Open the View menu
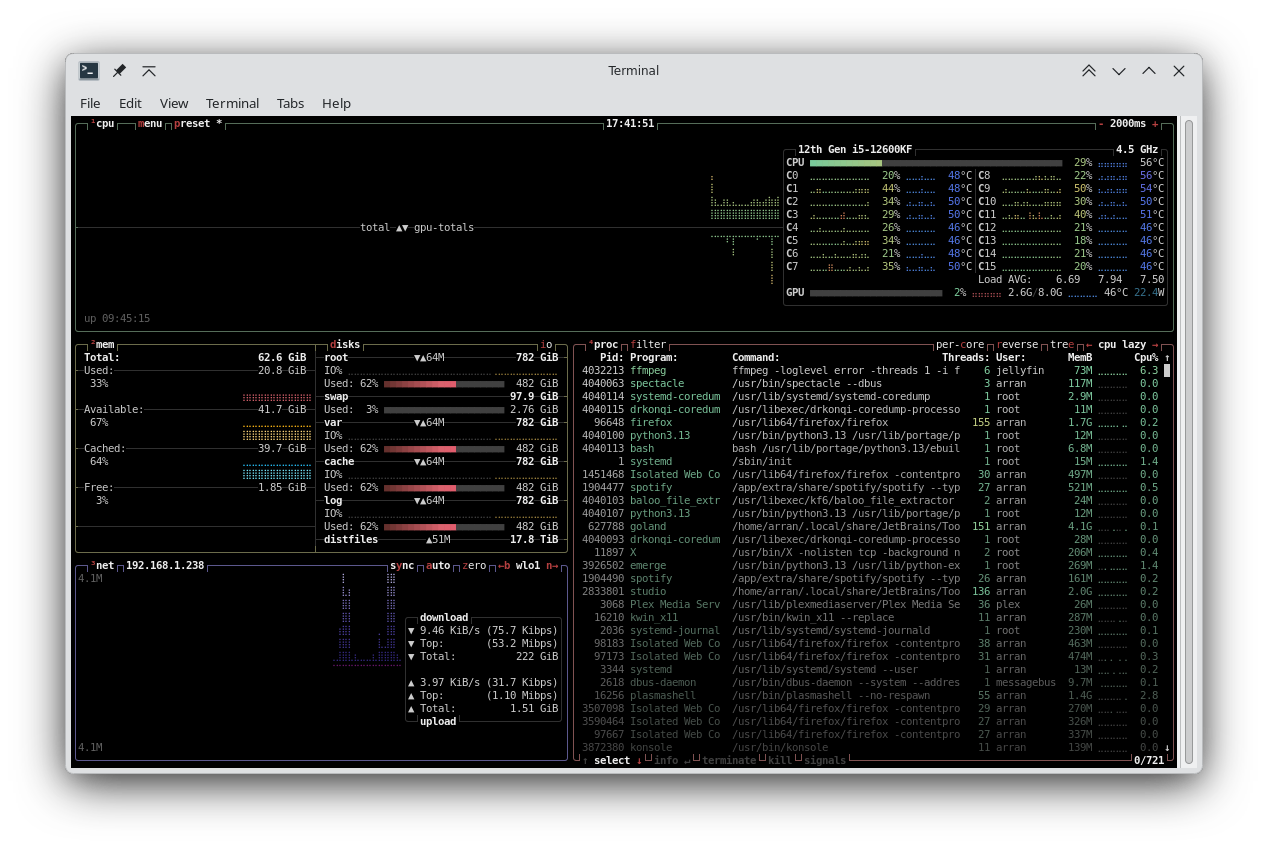This screenshot has height=851, width=1268. [174, 103]
